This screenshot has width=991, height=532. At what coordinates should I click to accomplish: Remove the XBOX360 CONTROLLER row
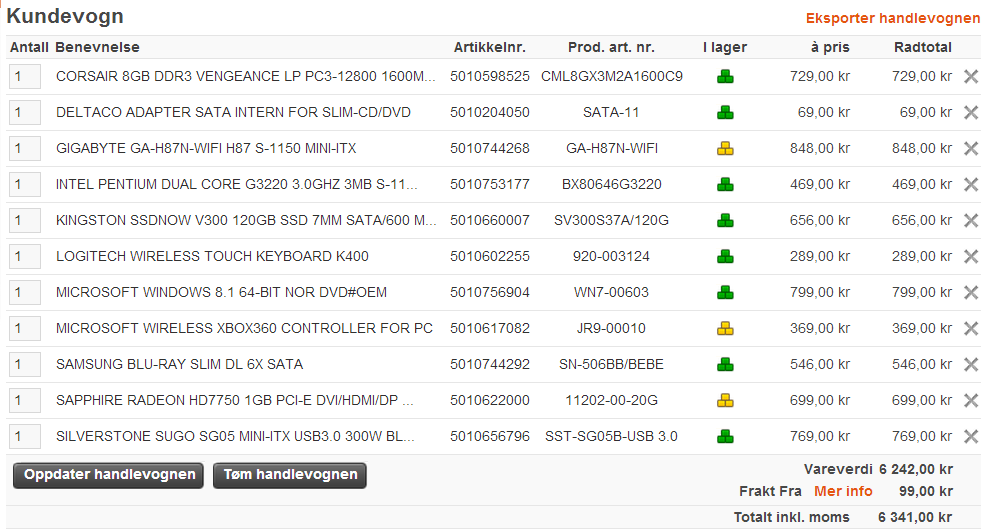(x=971, y=329)
